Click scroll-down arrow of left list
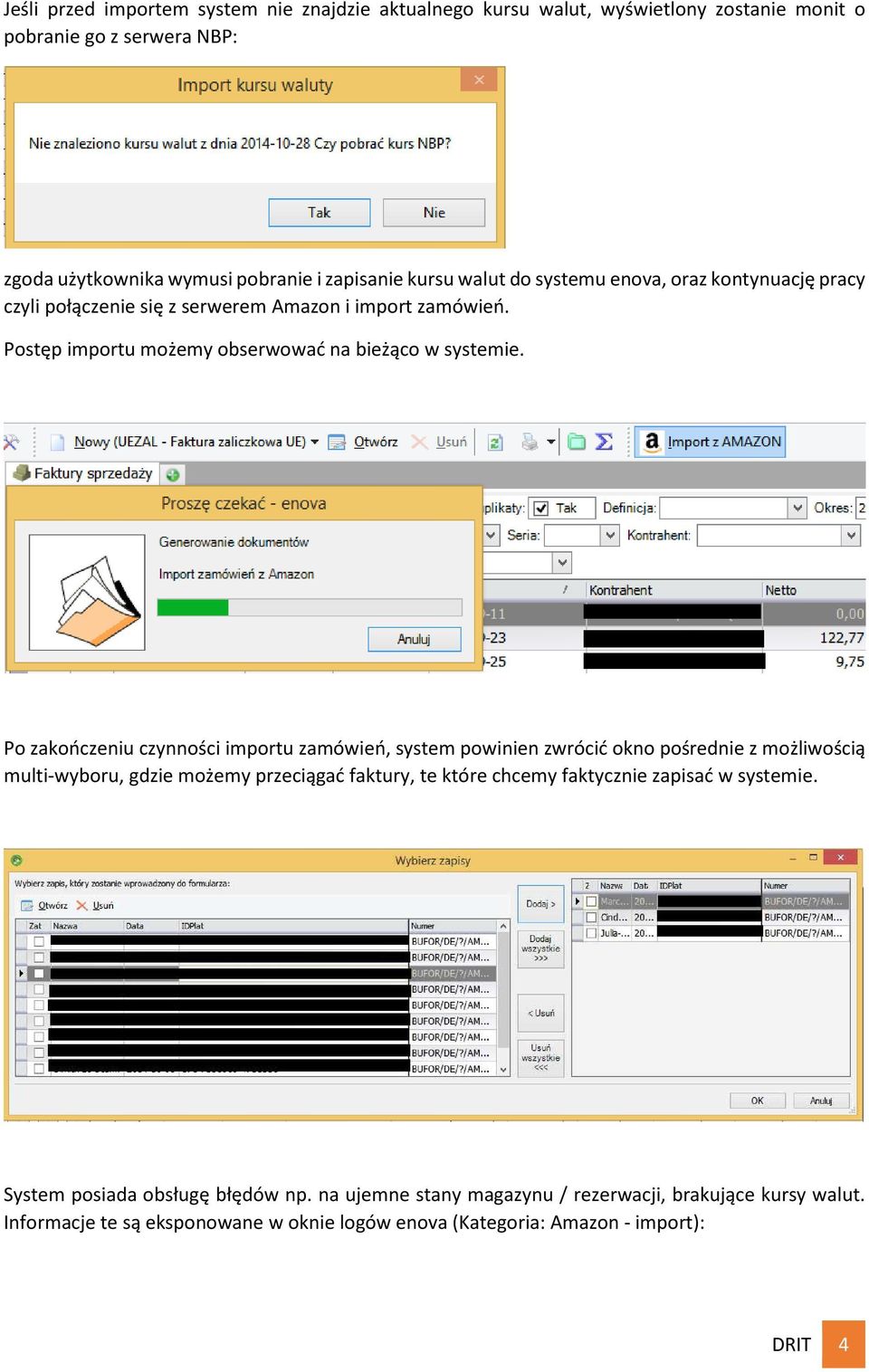 point(503,1069)
